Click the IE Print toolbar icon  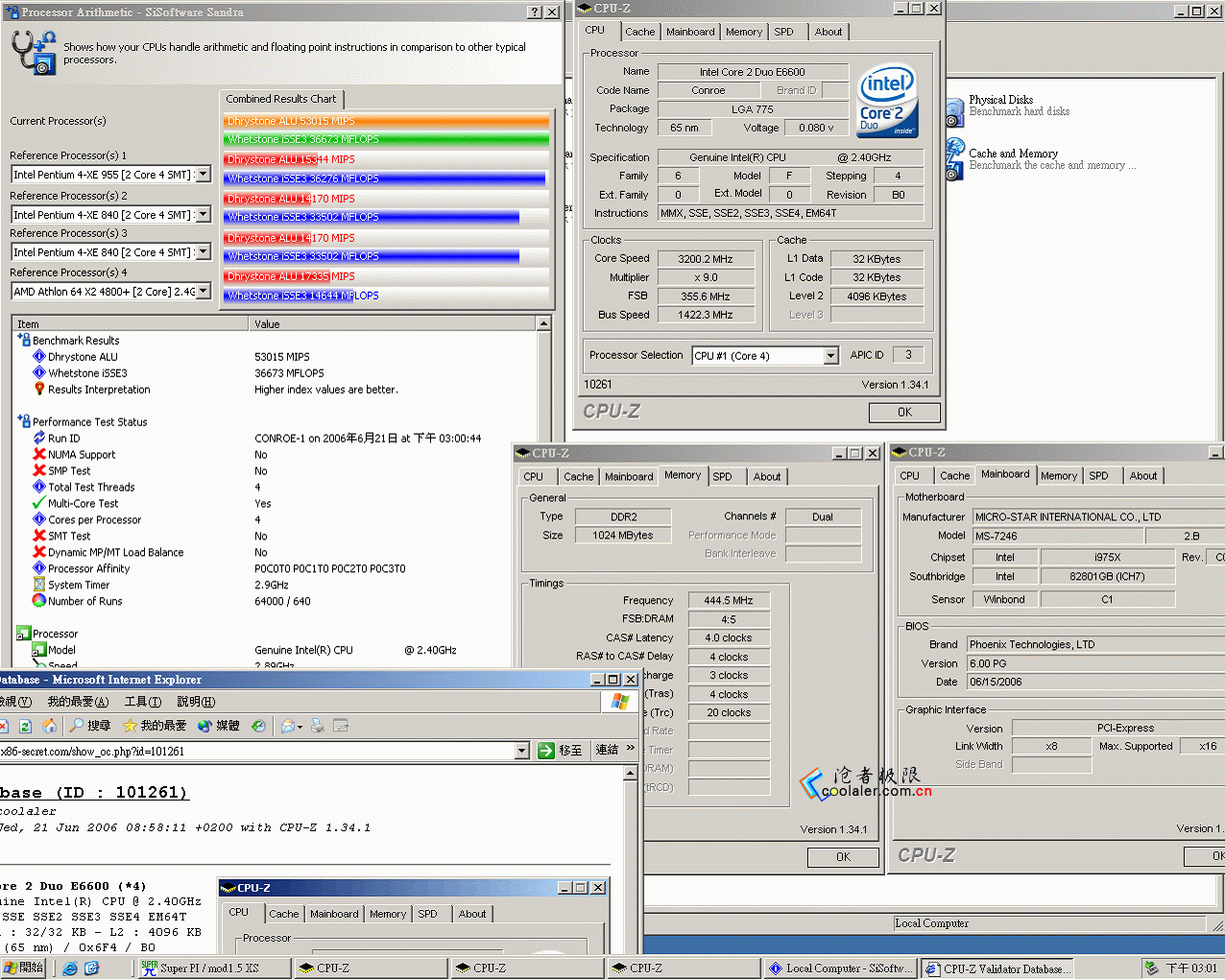coord(318,726)
